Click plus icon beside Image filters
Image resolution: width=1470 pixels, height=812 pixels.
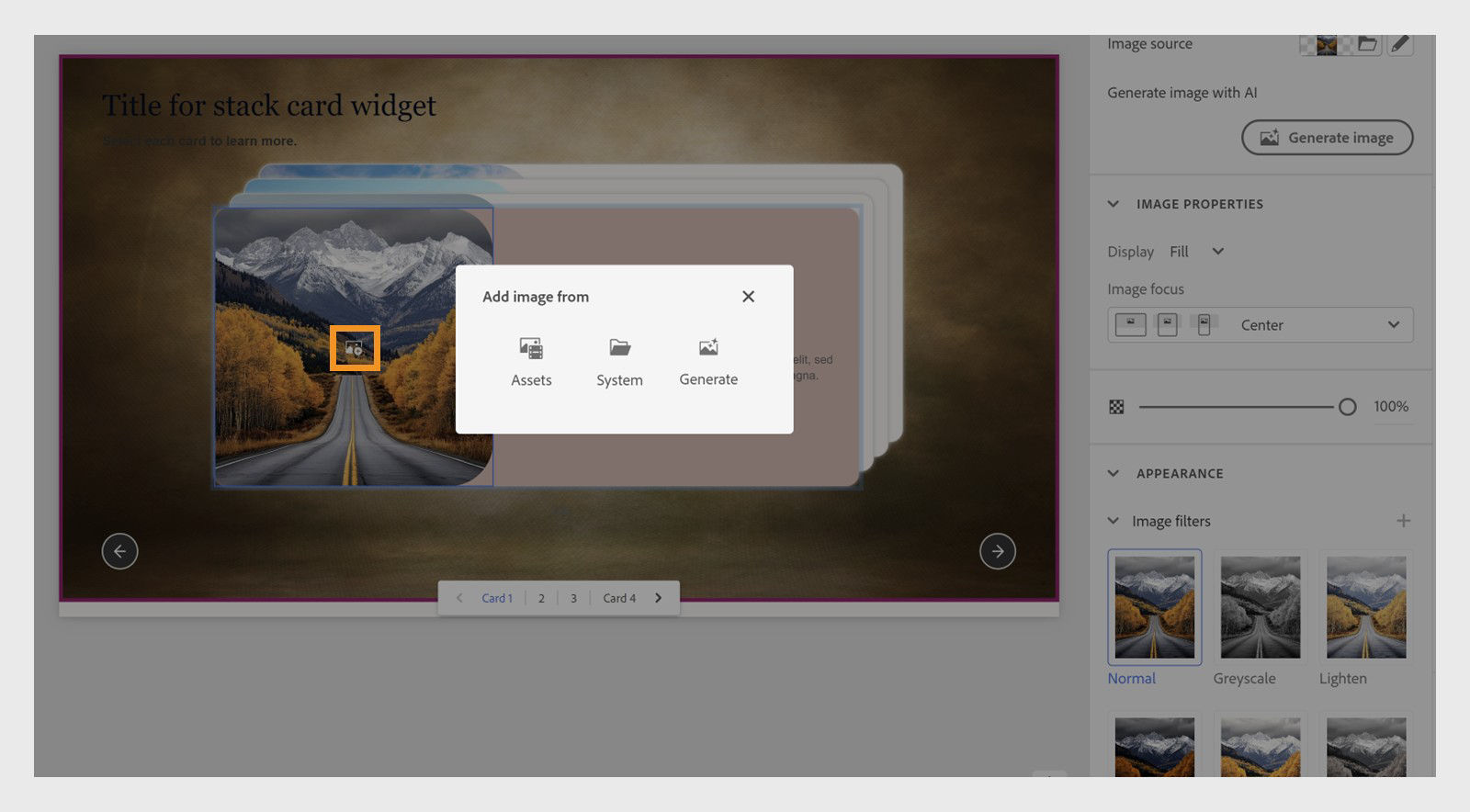point(1403,521)
